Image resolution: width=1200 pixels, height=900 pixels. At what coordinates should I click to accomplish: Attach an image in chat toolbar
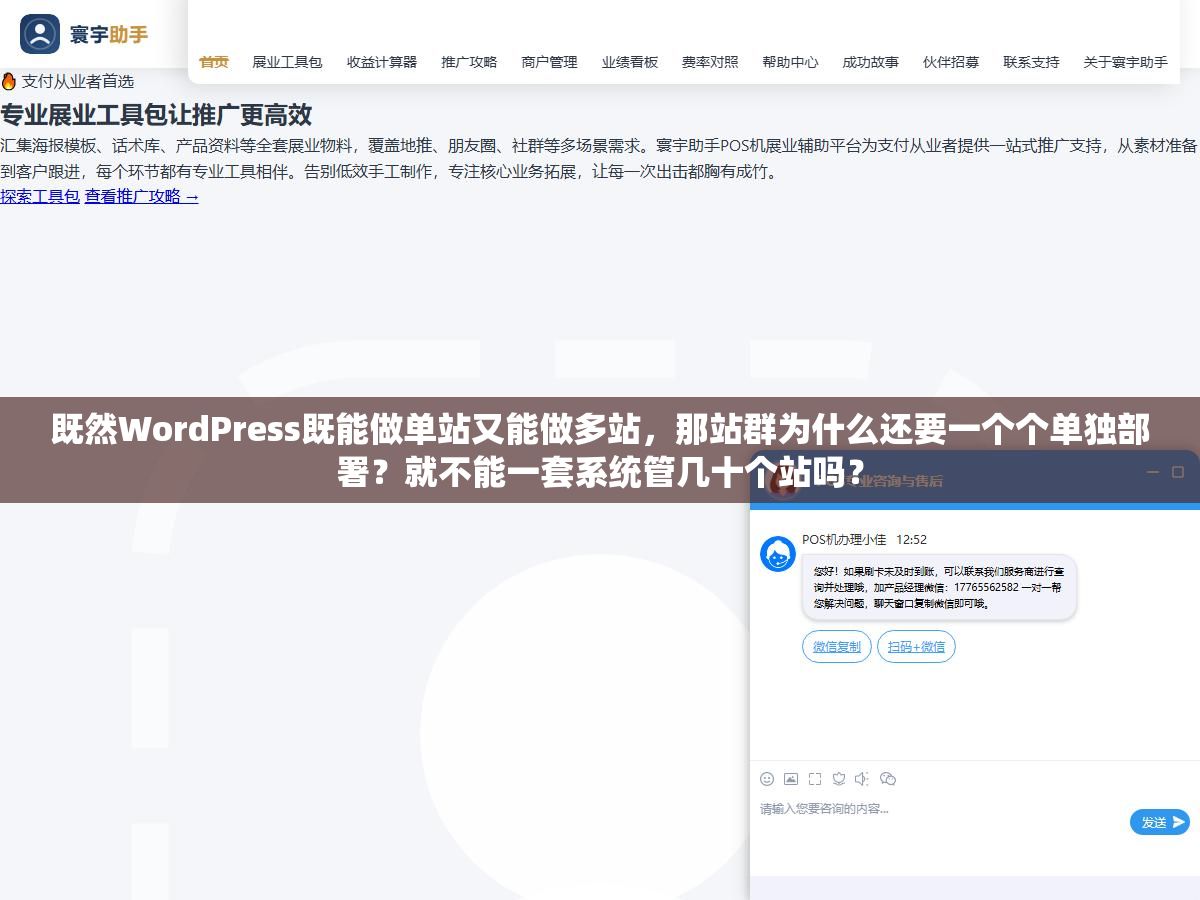click(791, 779)
